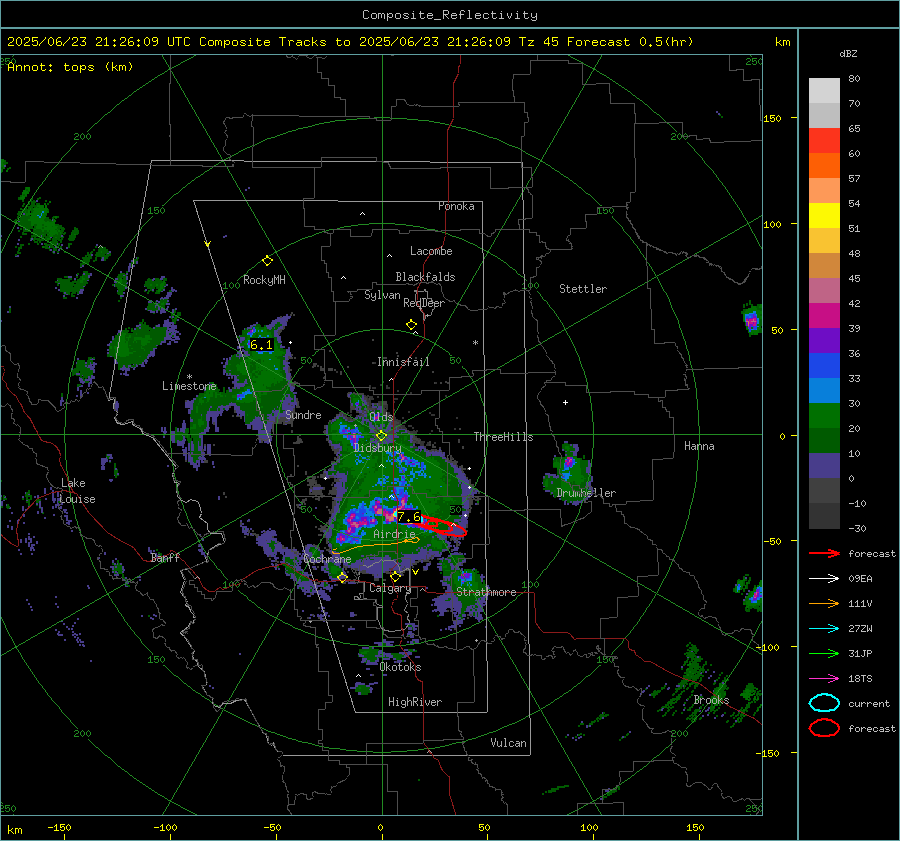
Task: Click the Composite_Reflectivity title
Action: pos(450,15)
